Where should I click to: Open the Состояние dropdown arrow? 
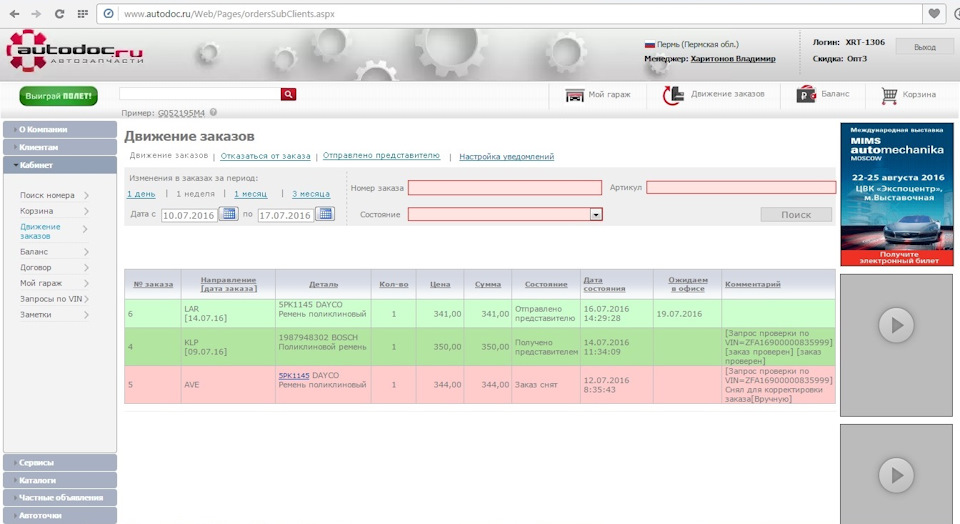pos(596,214)
